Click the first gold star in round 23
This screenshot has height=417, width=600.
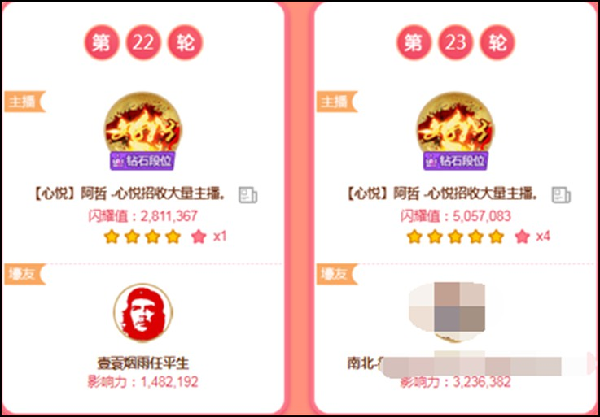pyautogui.click(x=414, y=237)
